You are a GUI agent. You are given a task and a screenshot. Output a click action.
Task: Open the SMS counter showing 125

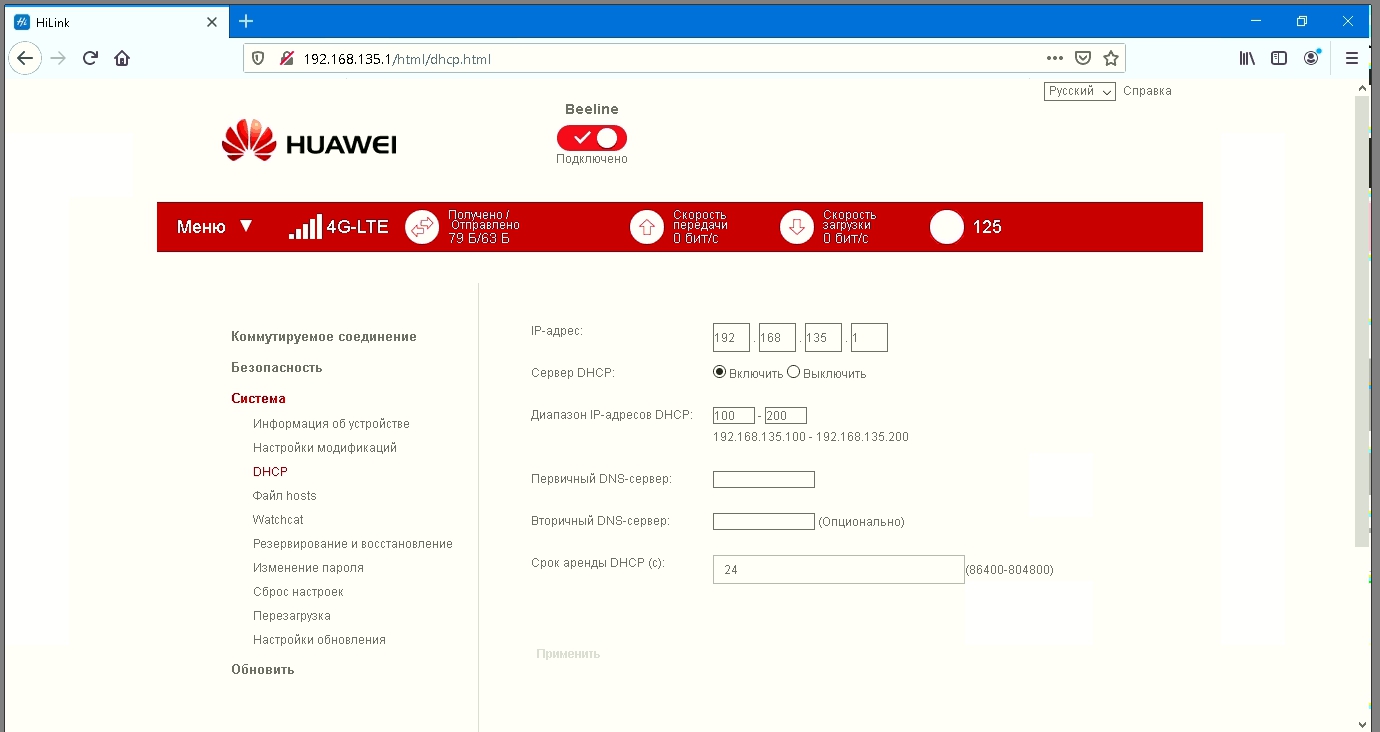(946, 227)
